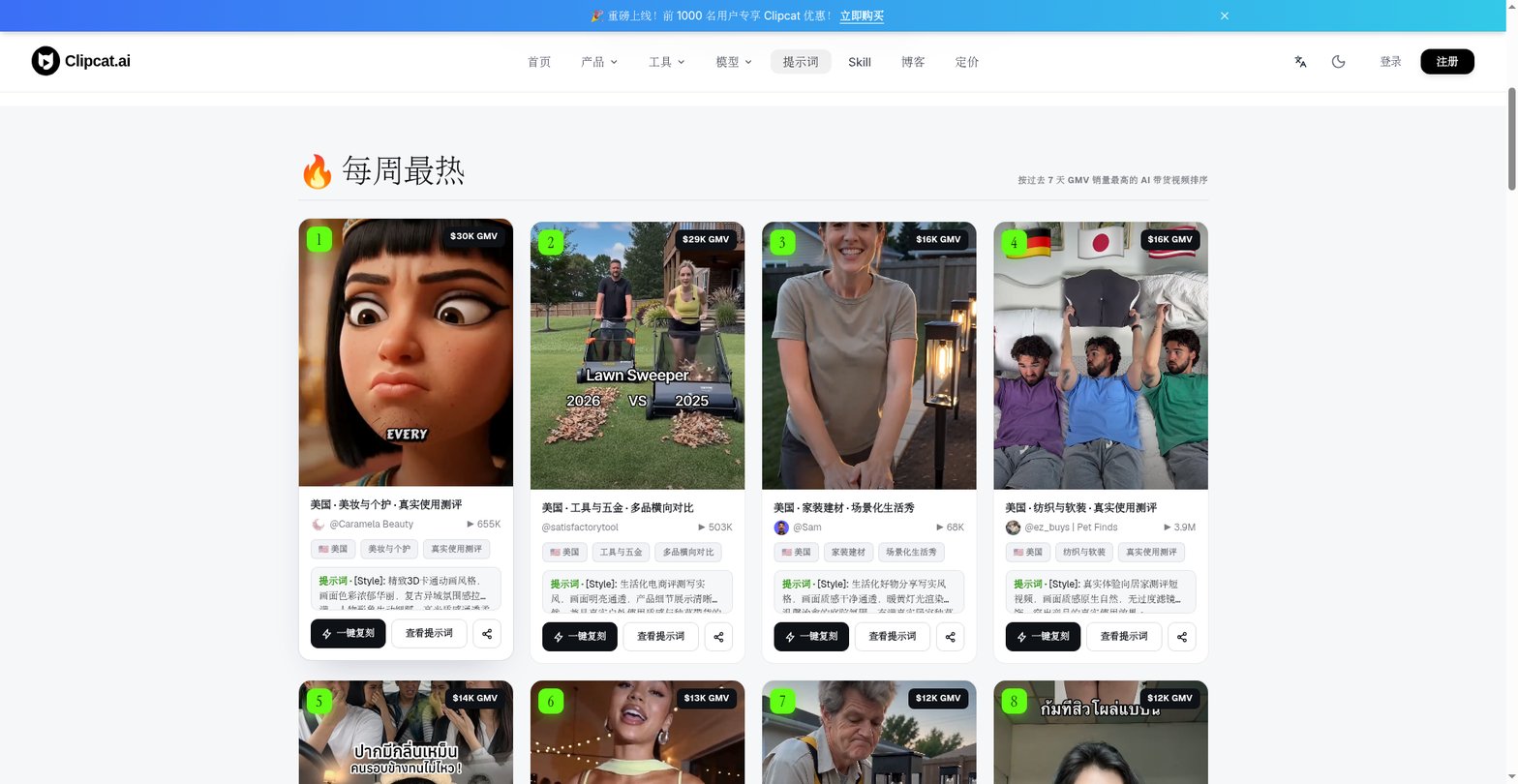This screenshot has height=784, width=1518.
Task: Click the 登录 link
Action: coord(1391,61)
